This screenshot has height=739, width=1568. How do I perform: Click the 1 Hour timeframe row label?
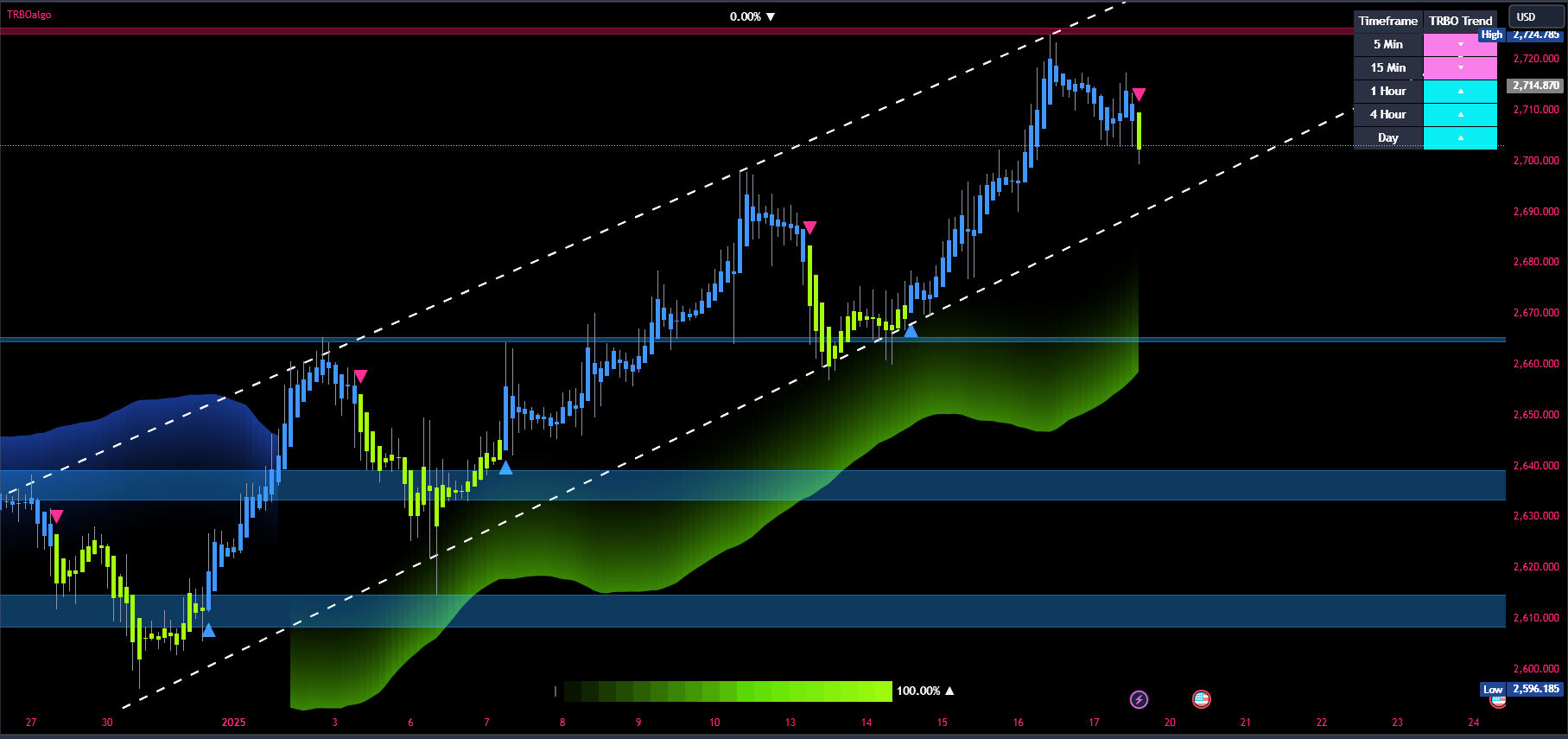1388,91
